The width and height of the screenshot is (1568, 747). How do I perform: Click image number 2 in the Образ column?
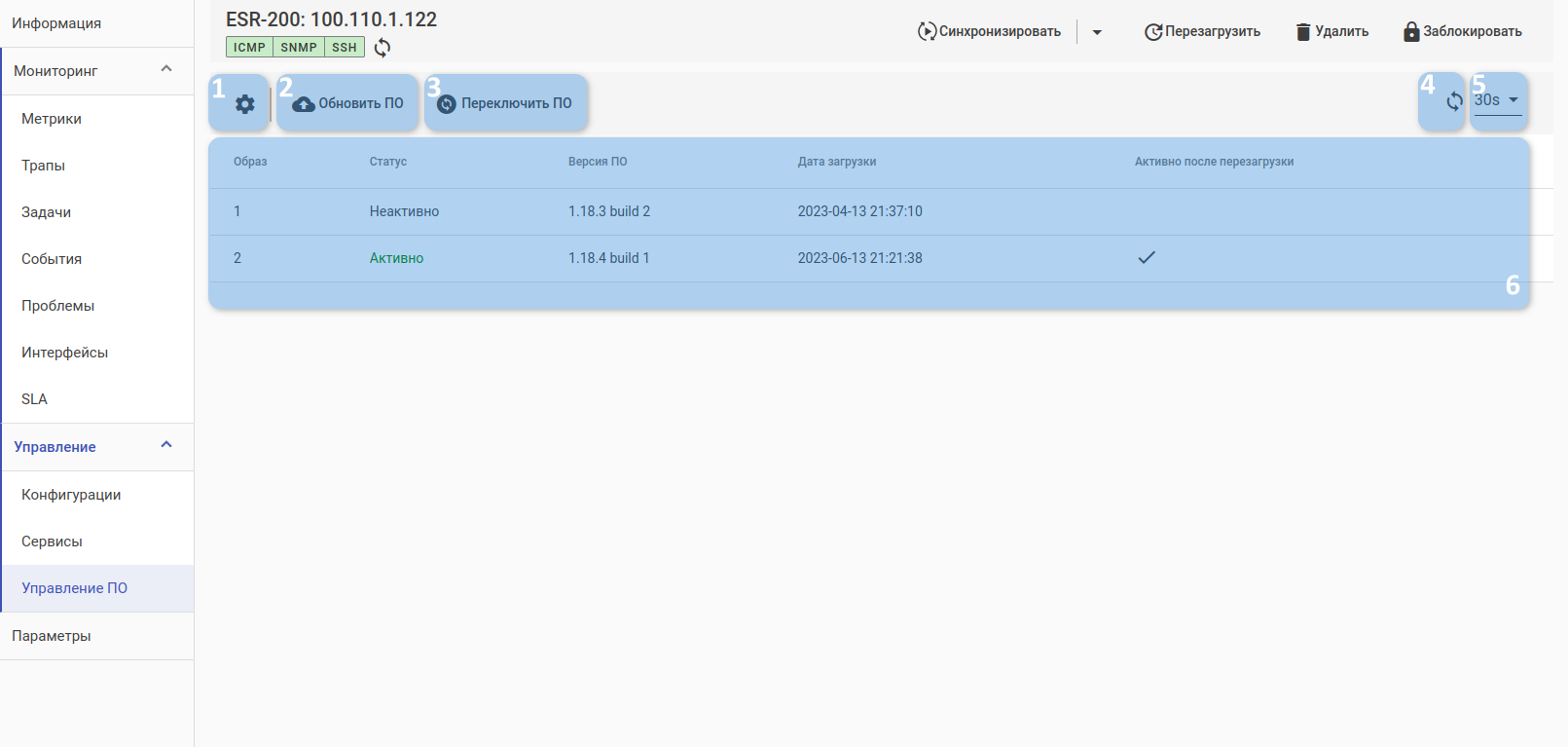(237, 258)
